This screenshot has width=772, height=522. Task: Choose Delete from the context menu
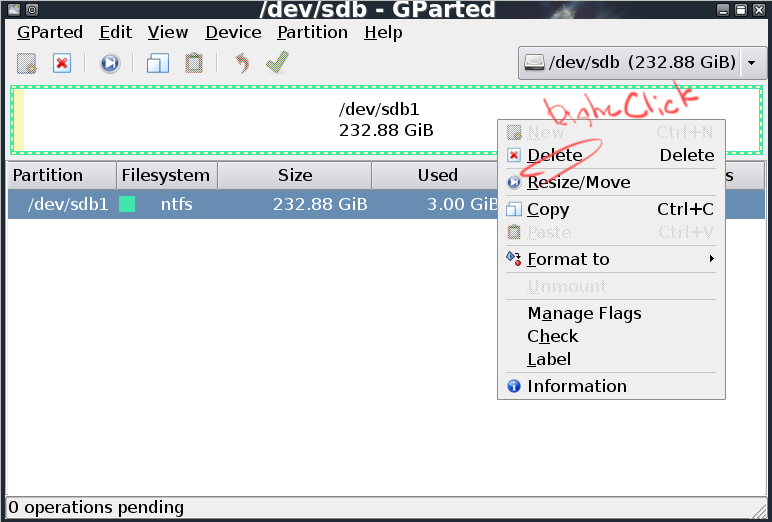[611, 156]
